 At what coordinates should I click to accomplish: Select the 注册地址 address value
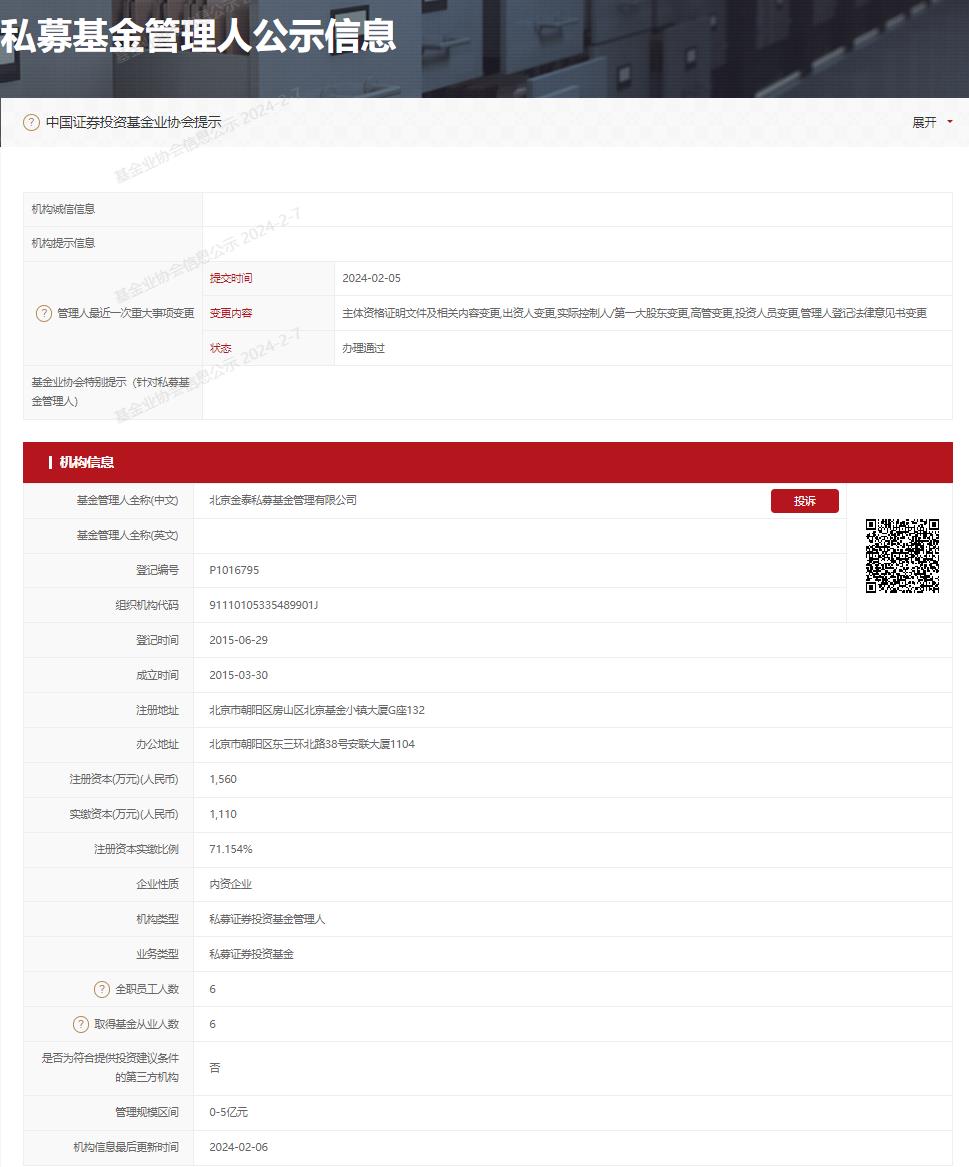pos(317,710)
